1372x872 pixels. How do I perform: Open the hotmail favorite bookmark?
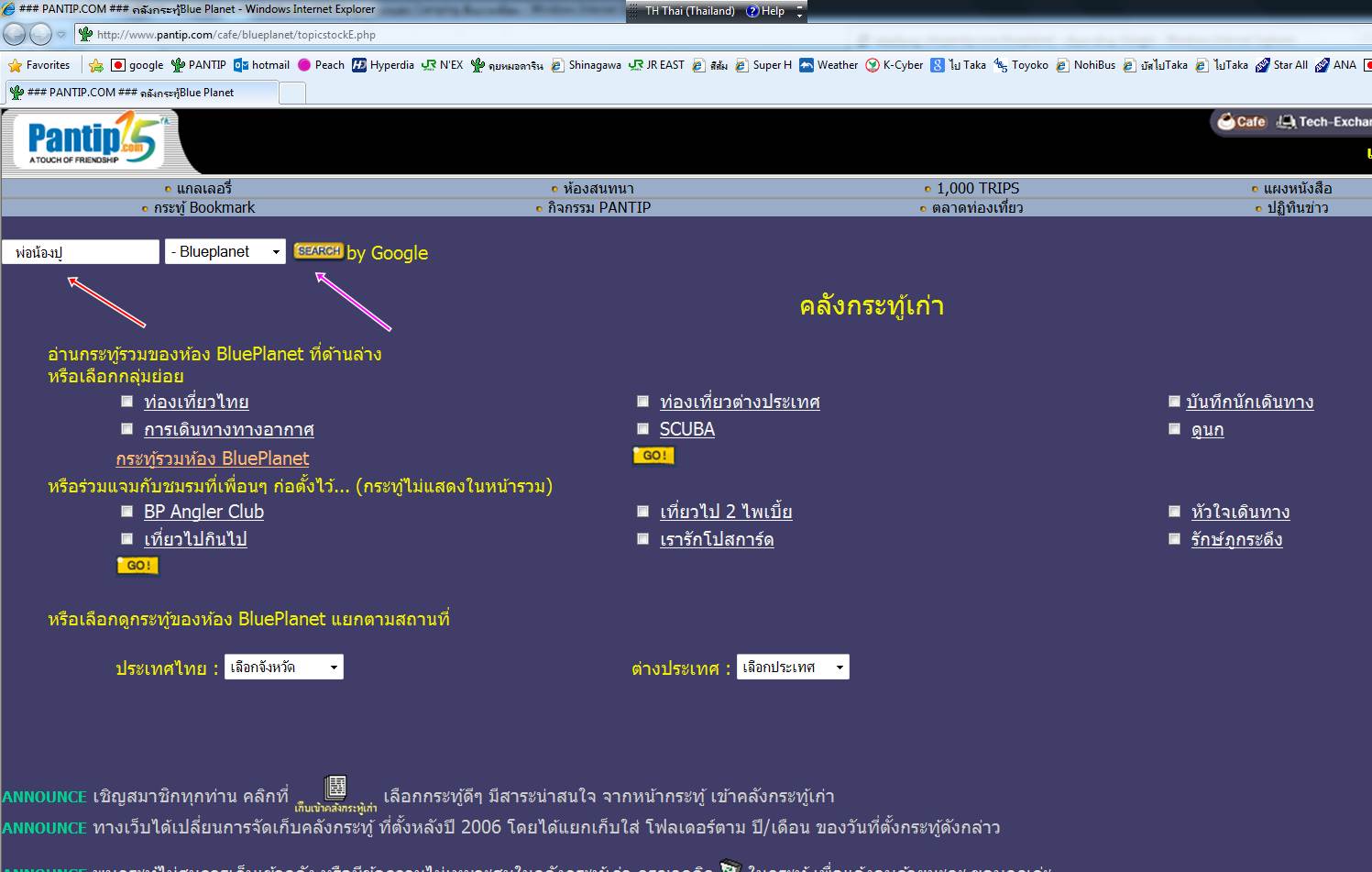[x=261, y=65]
